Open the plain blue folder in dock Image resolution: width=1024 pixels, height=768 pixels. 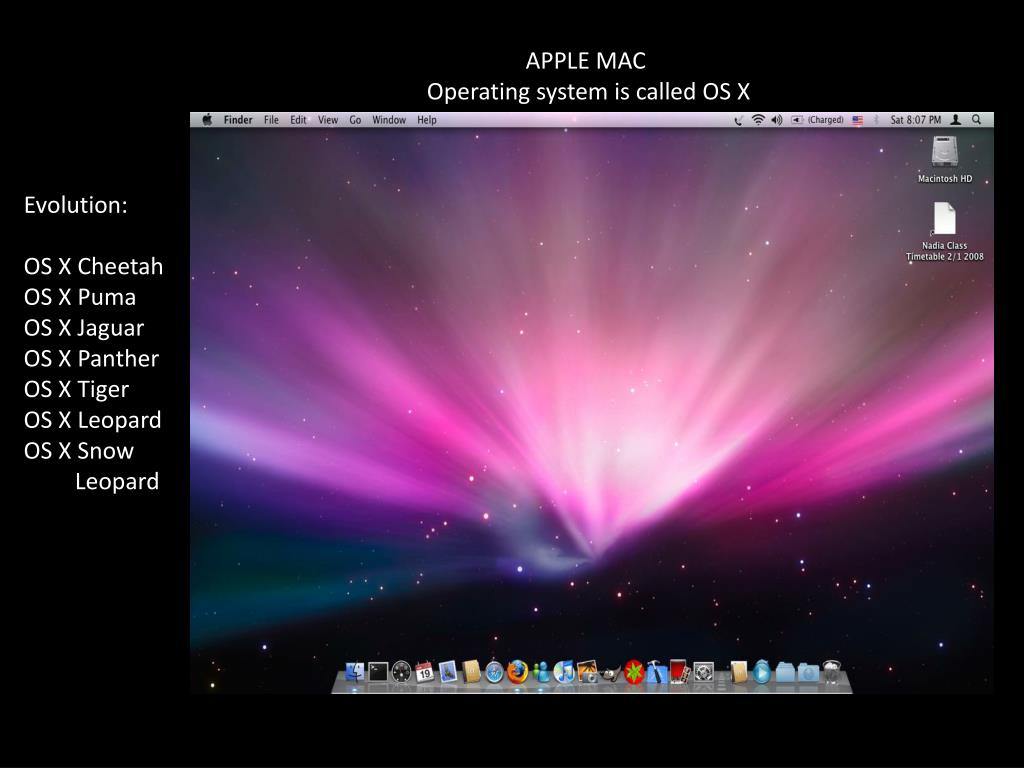click(785, 672)
